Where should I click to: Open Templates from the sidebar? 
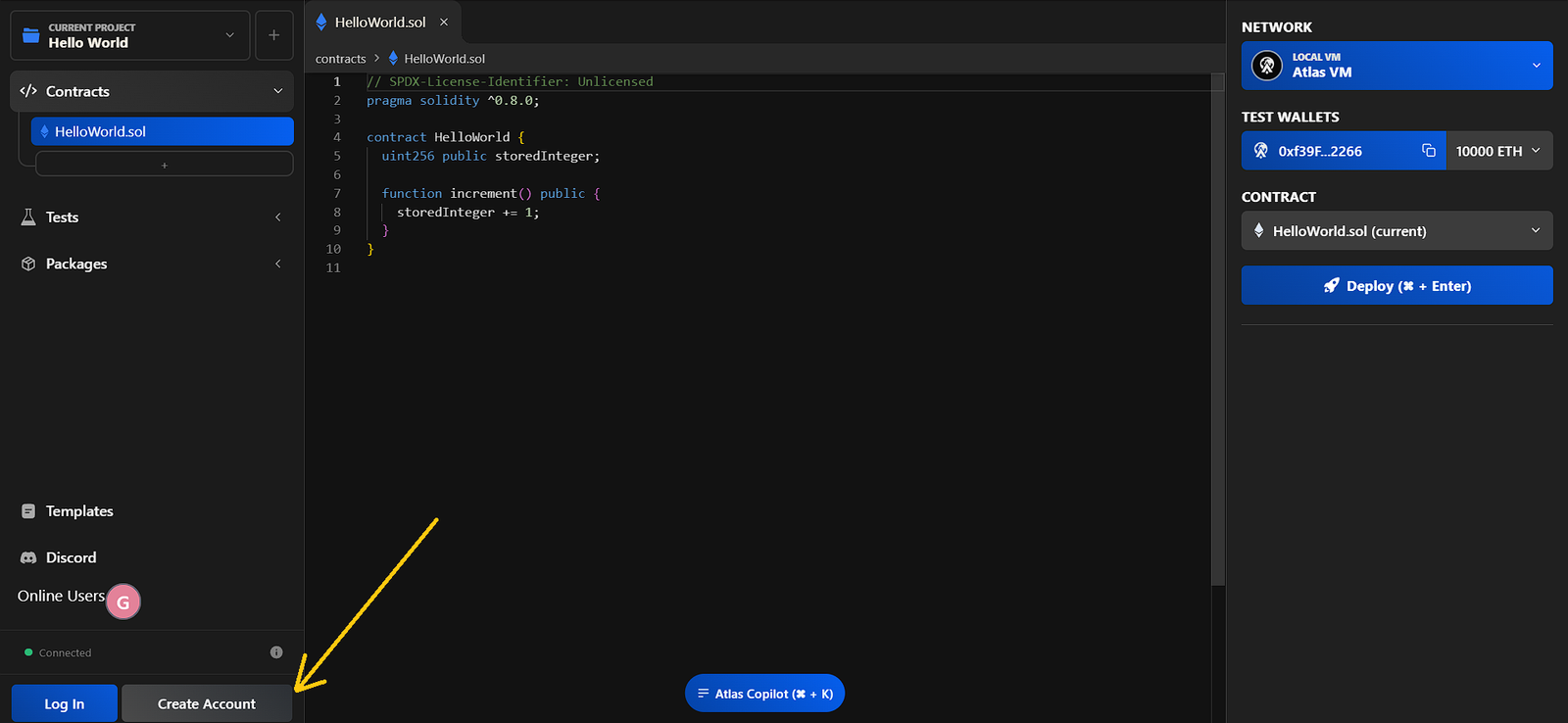(79, 511)
